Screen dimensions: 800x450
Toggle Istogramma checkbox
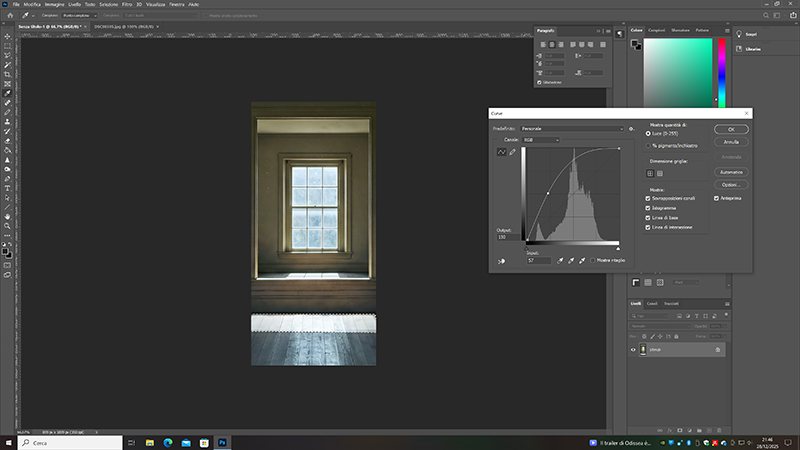pyautogui.click(x=648, y=208)
